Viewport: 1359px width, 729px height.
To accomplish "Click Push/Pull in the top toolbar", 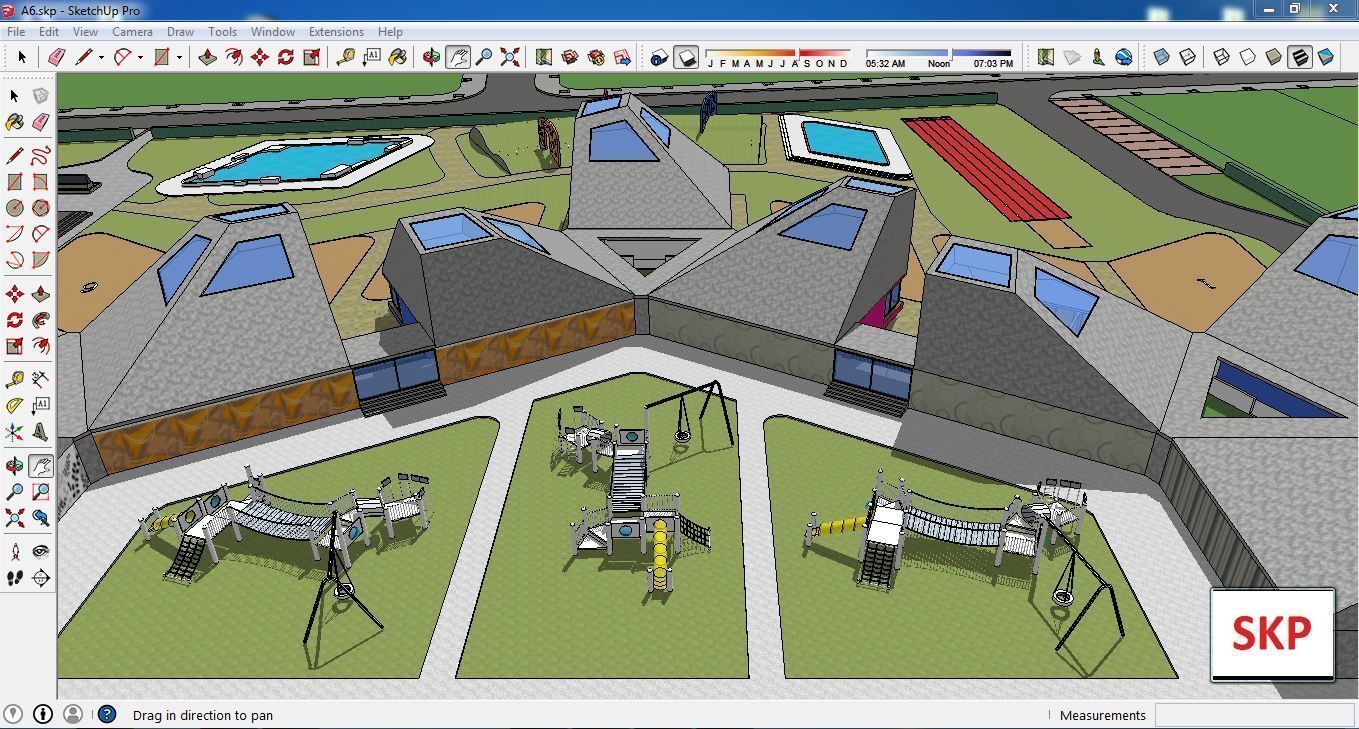I will coord(208,57).
